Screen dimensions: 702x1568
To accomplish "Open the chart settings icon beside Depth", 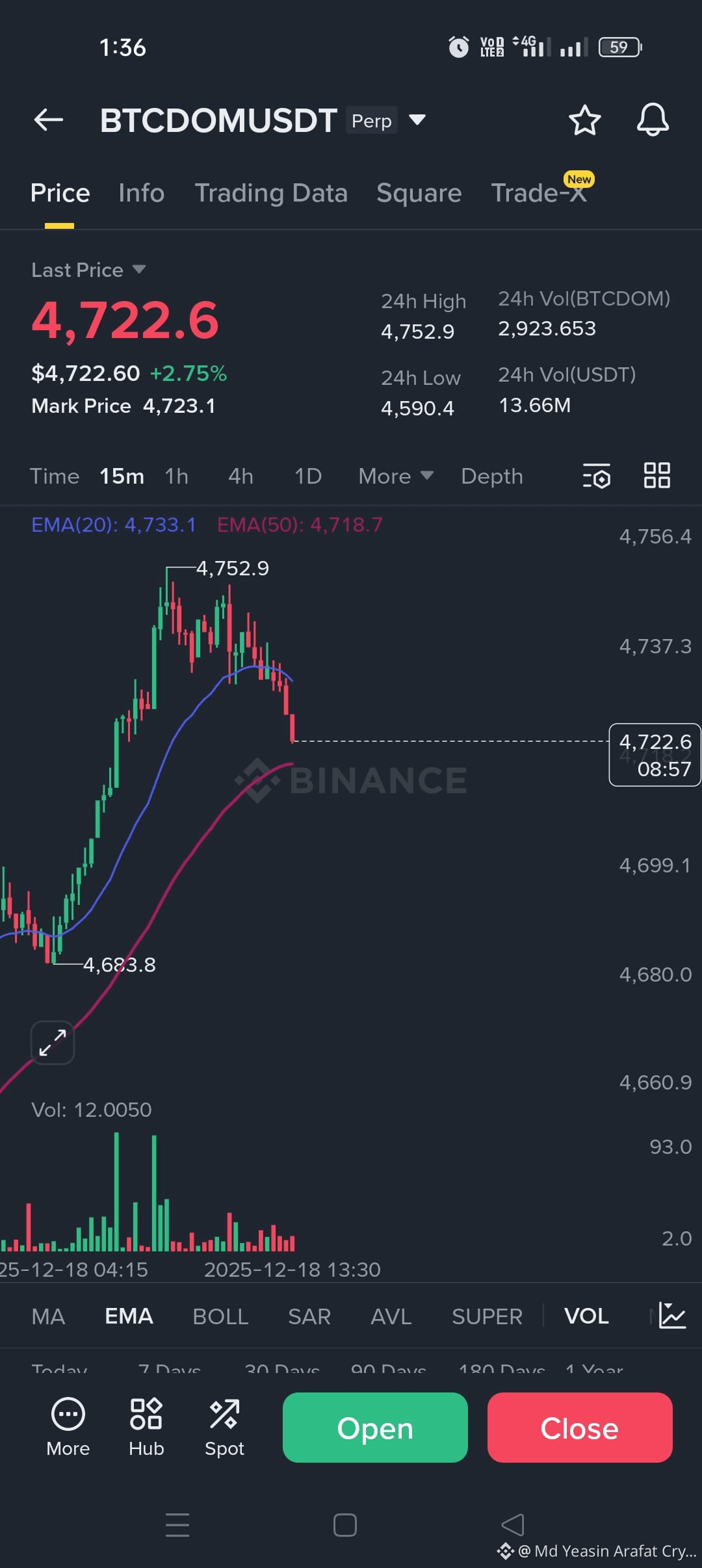I will [597, 476].
